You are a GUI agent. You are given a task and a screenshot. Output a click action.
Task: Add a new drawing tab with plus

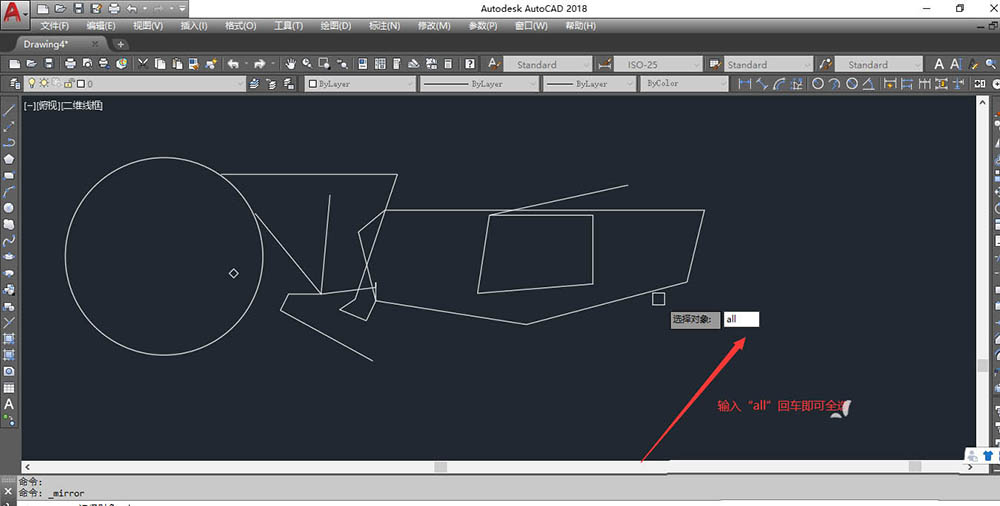coord(120,44)
